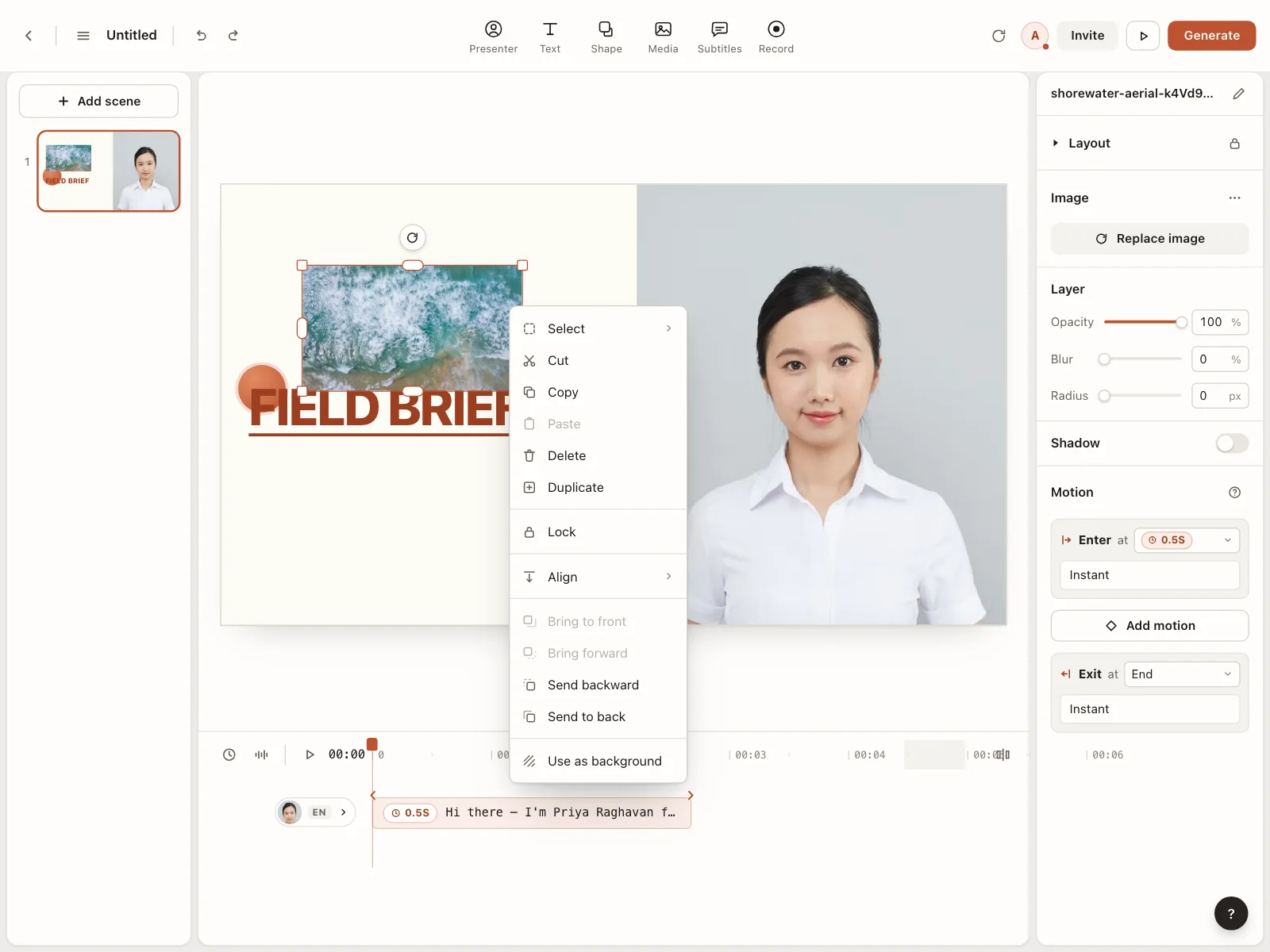Select the FIELD BRIEF text on canvas
Viewport: 1270px width, 952px height.
pyautogui.click(x=379, y=409)
